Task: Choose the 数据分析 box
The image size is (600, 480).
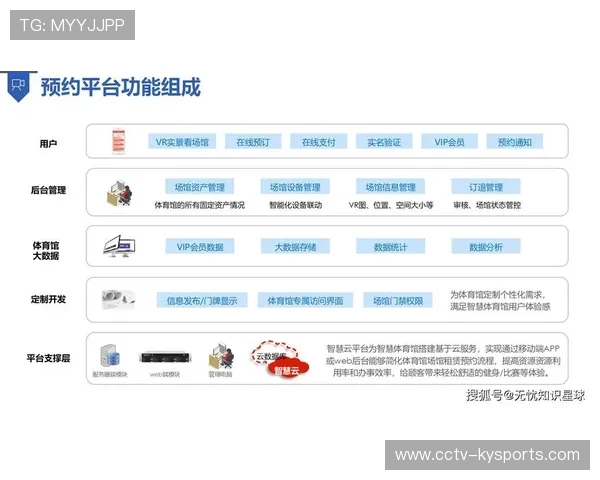Action: tap(486, 247)
